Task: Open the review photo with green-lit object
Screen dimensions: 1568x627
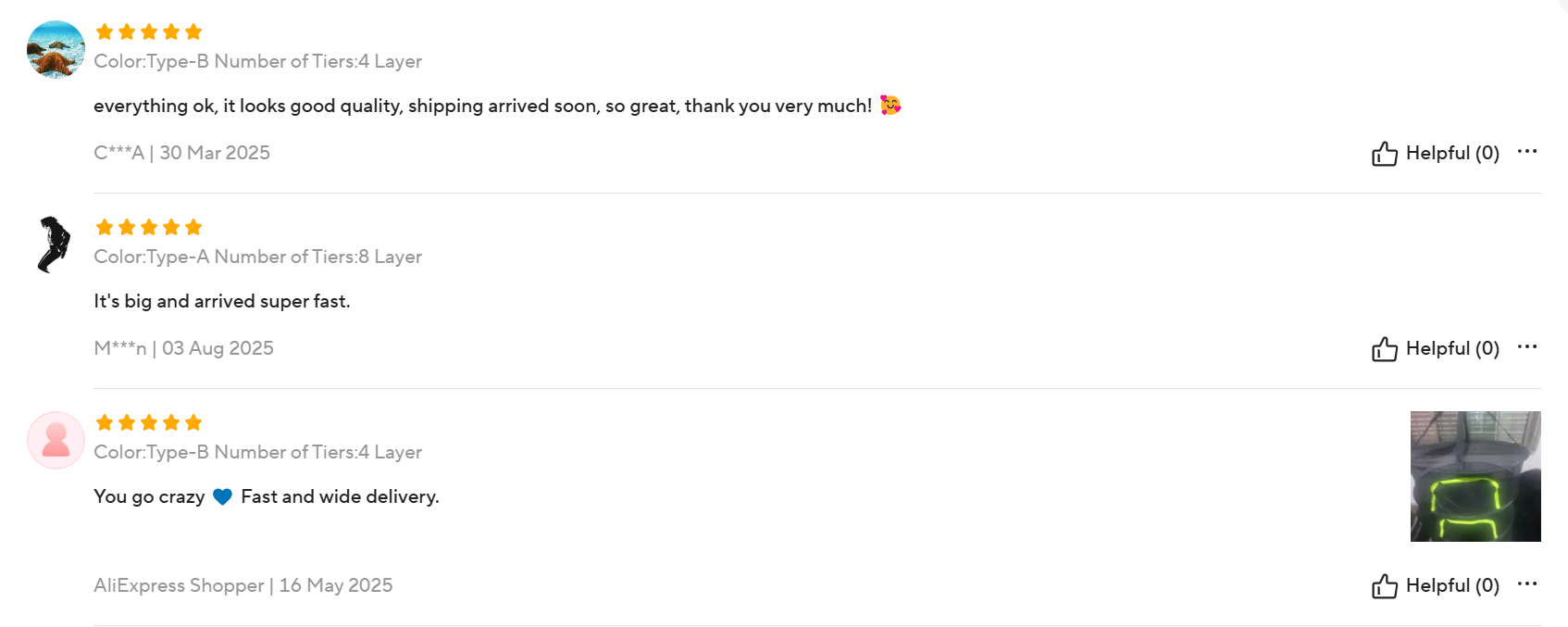Action: 1475,476
